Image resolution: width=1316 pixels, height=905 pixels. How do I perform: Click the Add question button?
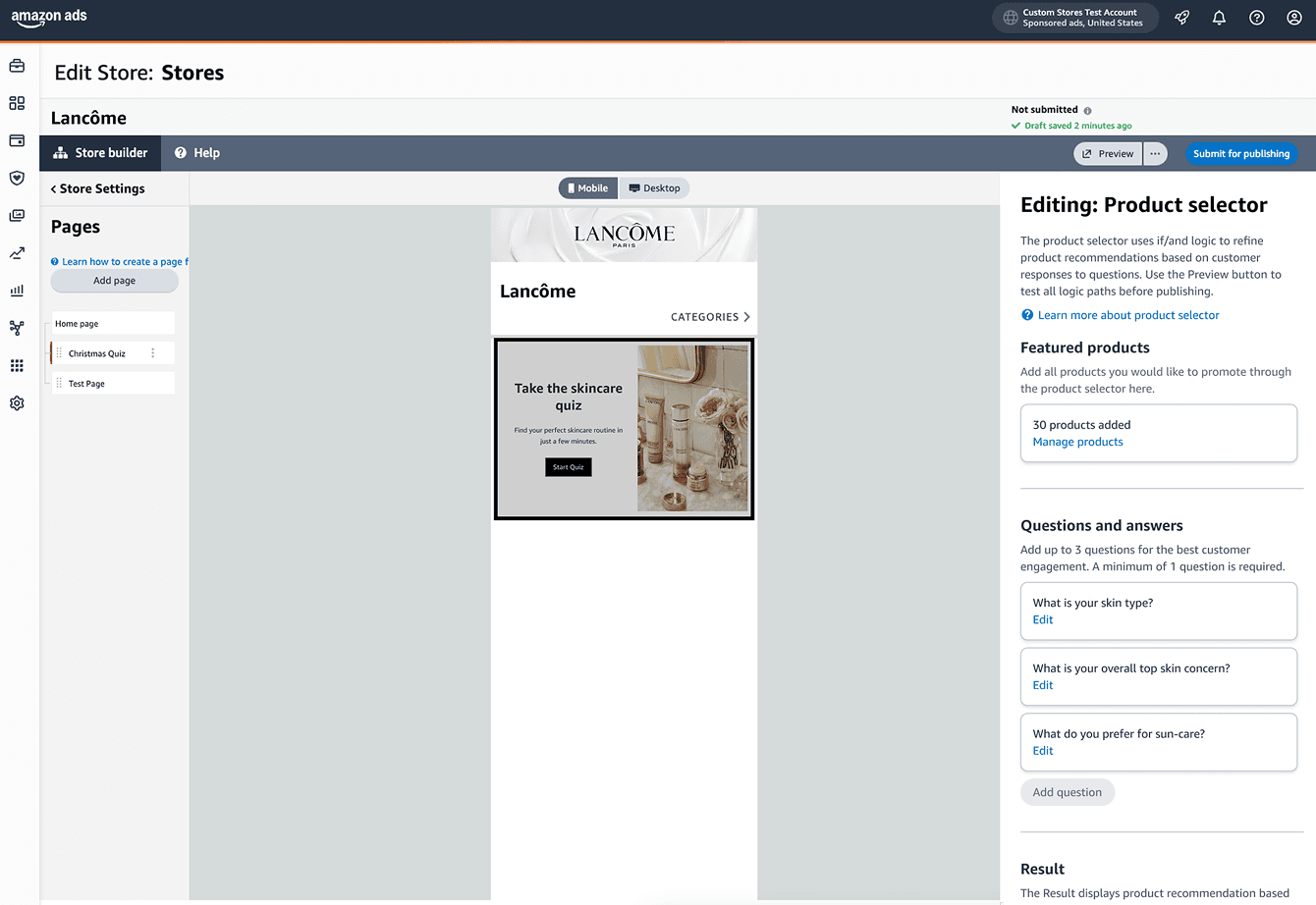pos(1068,792)
